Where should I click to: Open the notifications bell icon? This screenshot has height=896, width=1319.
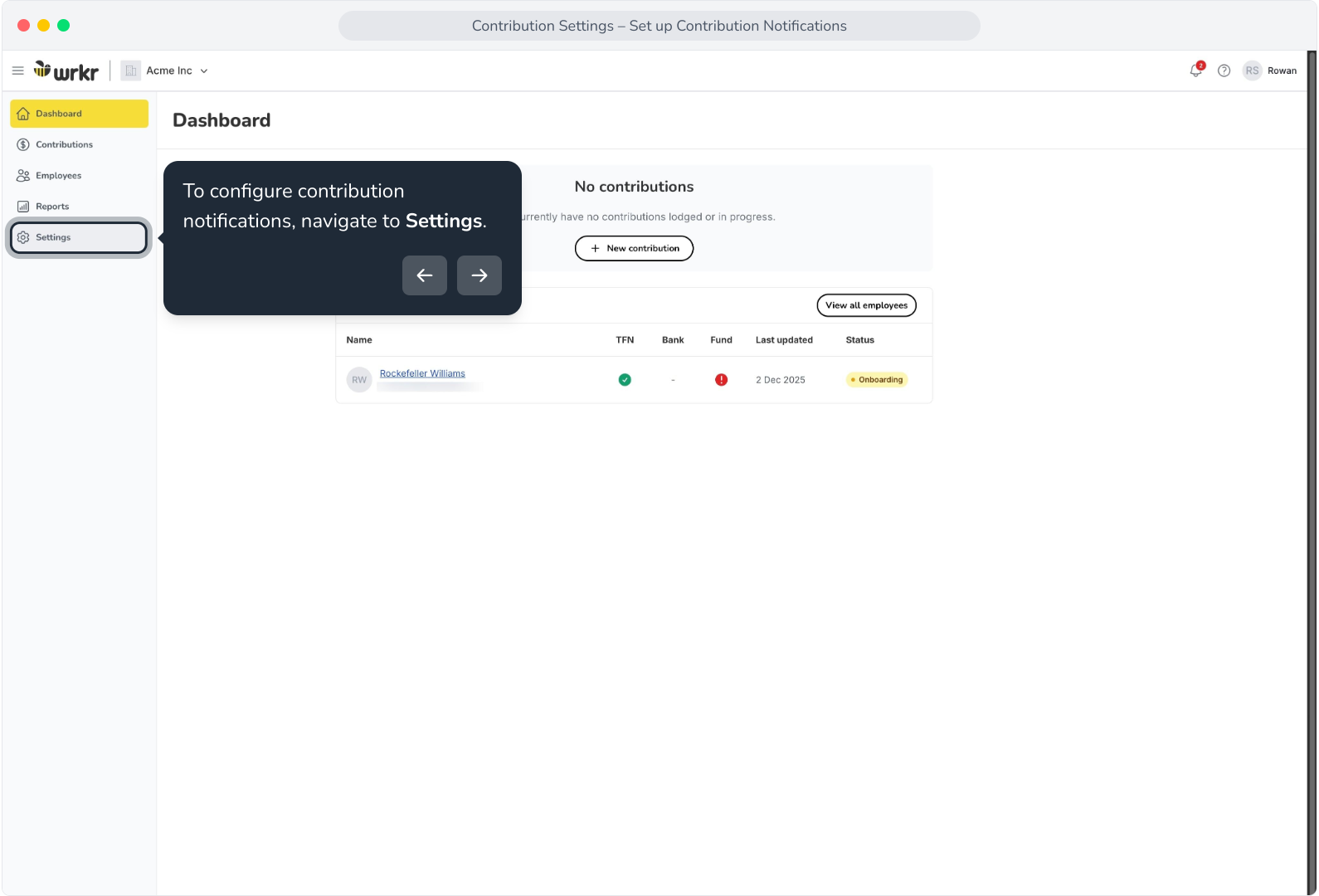click(x=1195, y=71)
